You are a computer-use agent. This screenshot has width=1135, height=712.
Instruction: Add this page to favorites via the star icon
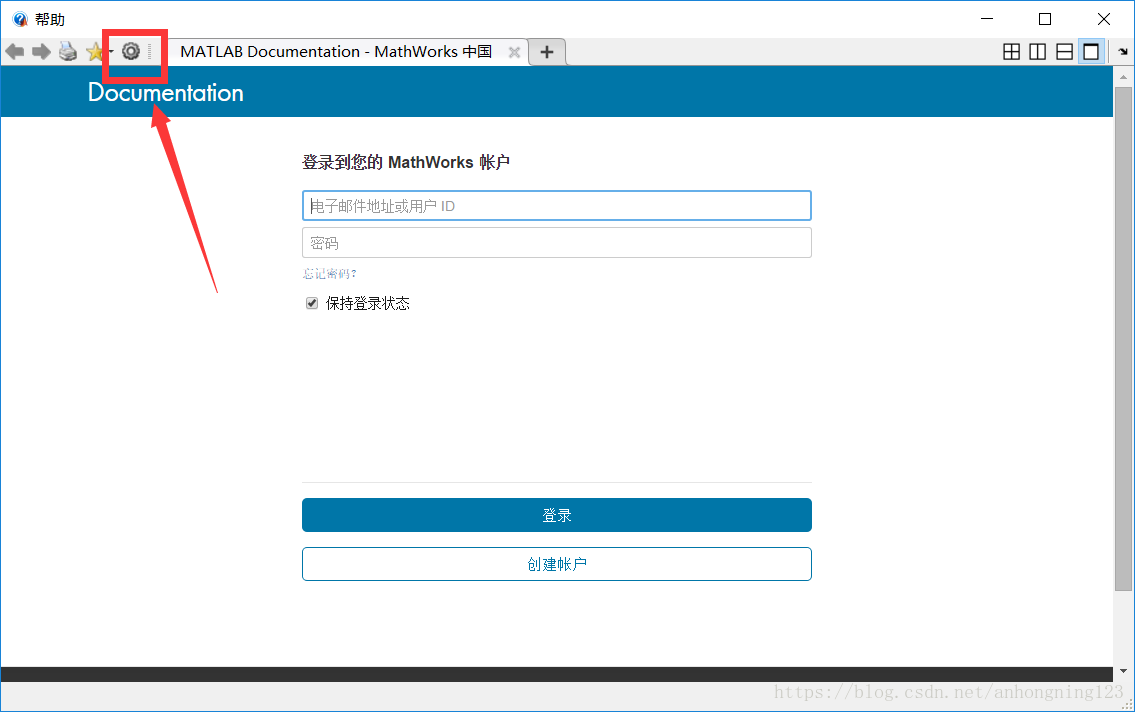point(96,51)
